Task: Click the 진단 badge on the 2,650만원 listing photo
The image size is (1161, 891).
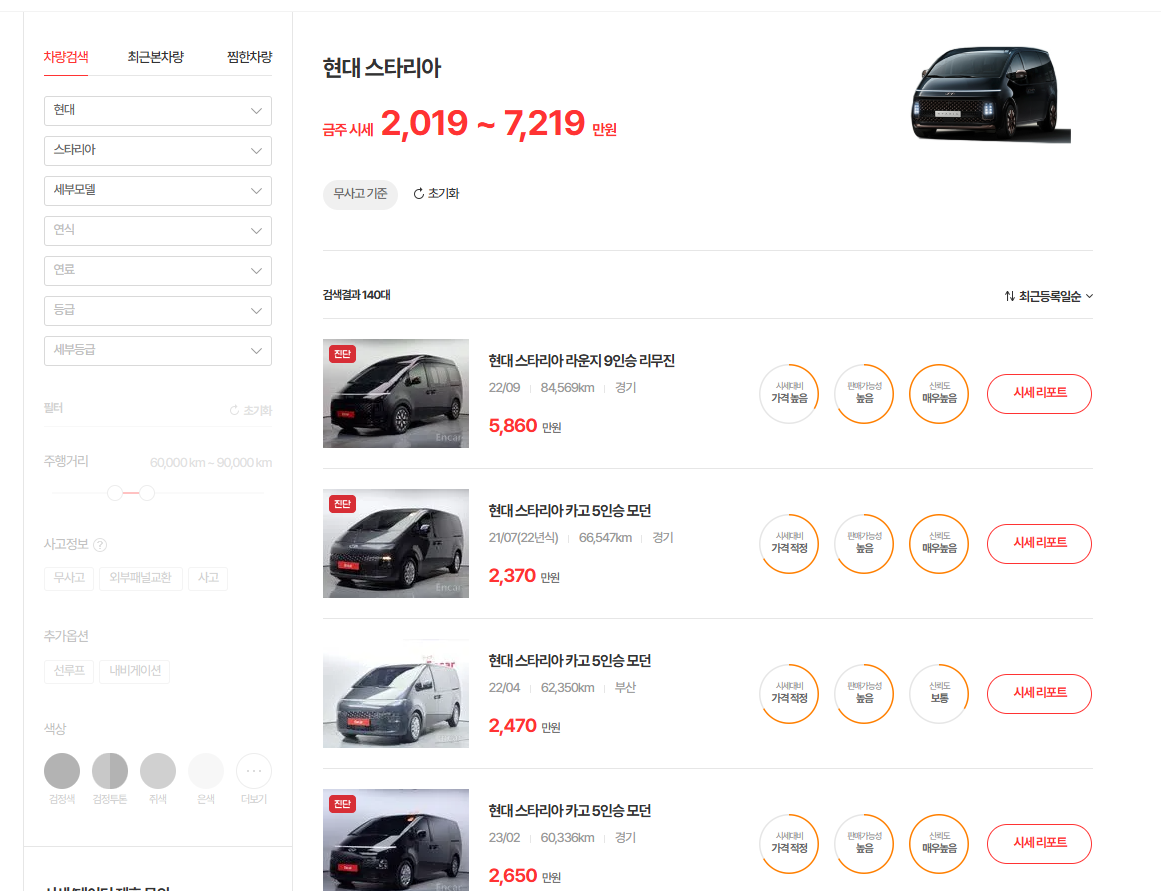Action: pyautogui.click(x=342, y=804)
